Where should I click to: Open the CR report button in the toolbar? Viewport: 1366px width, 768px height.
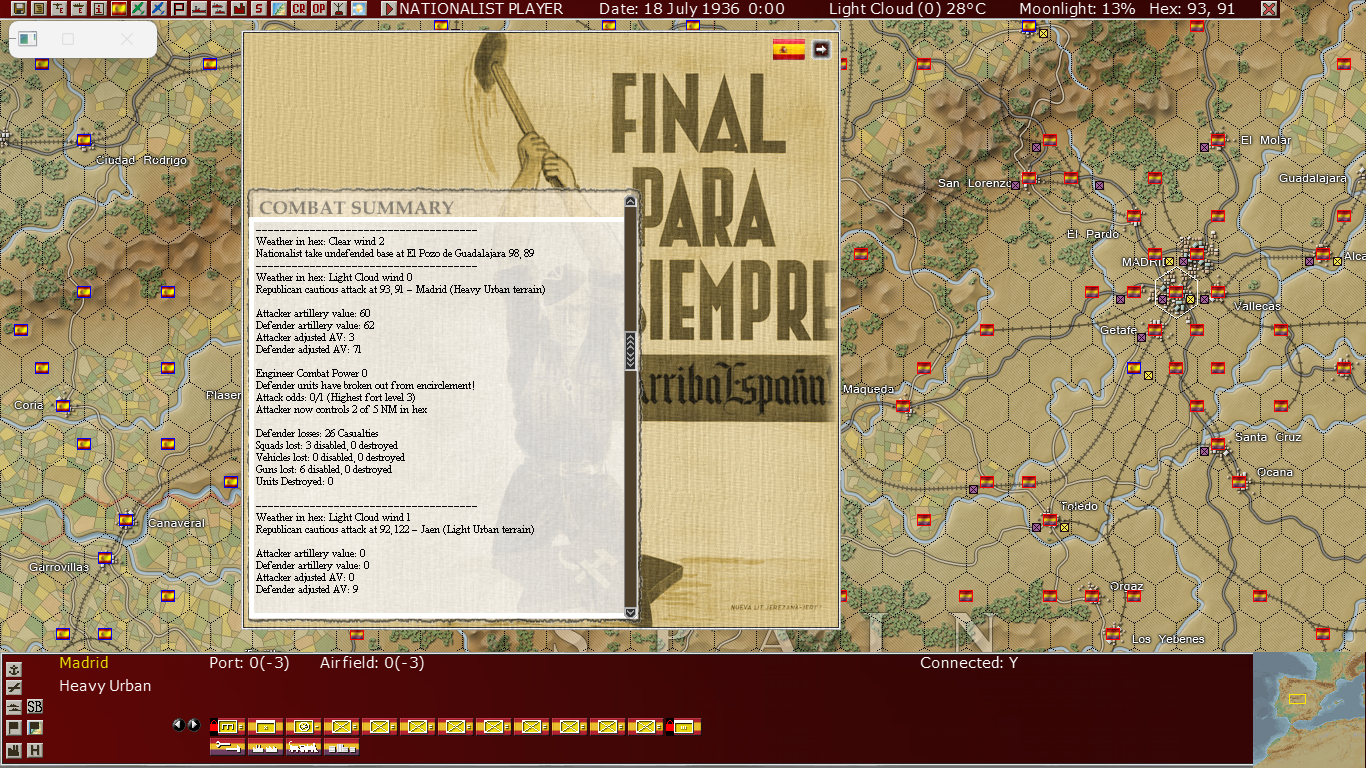tap(299, 9)
